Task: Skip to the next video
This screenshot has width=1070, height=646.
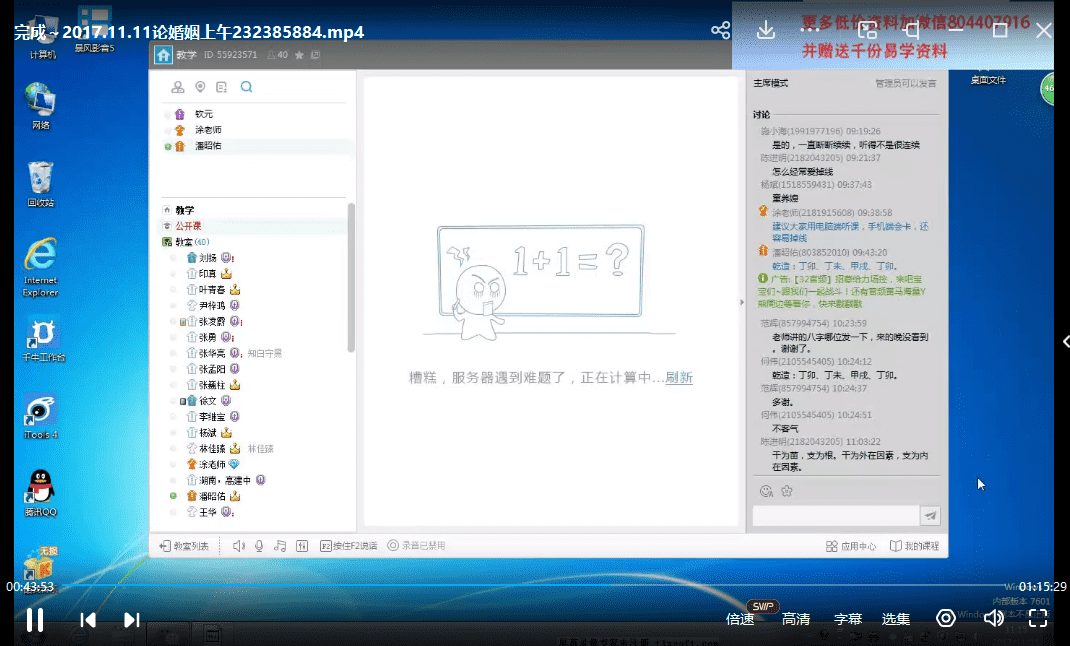Action: [131, 620]
